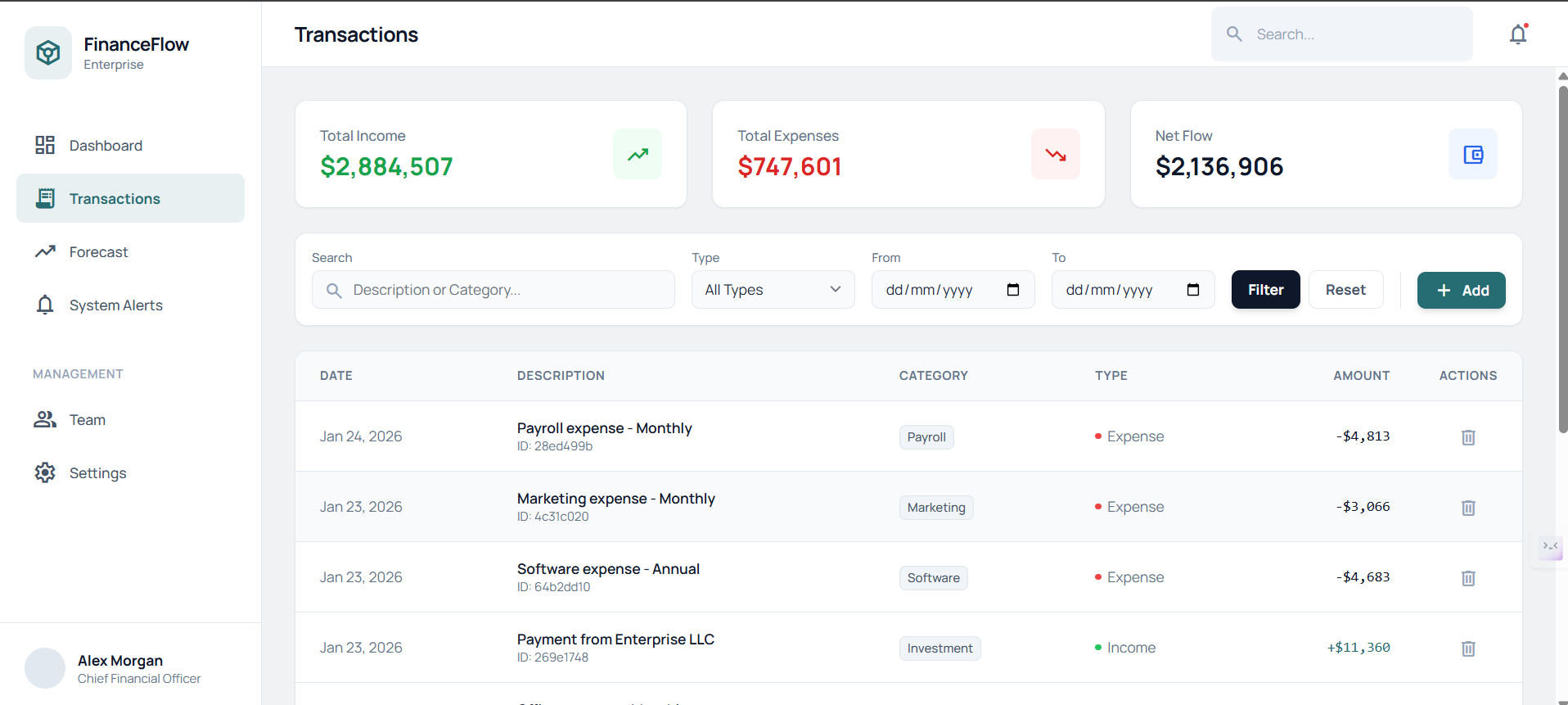Select Transactions in the sidebar

130,198
